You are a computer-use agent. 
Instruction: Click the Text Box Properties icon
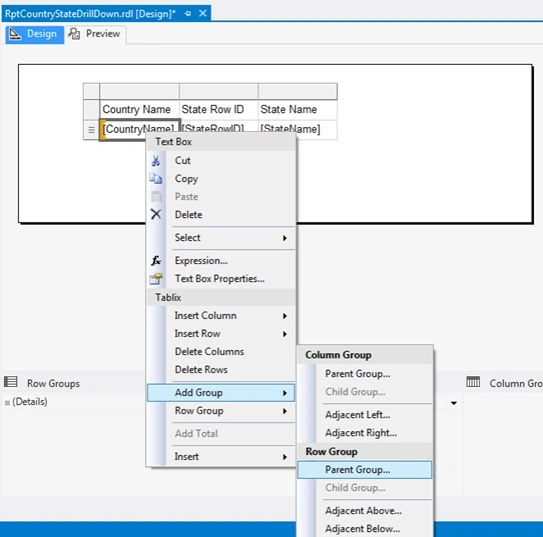pos(156,279)
